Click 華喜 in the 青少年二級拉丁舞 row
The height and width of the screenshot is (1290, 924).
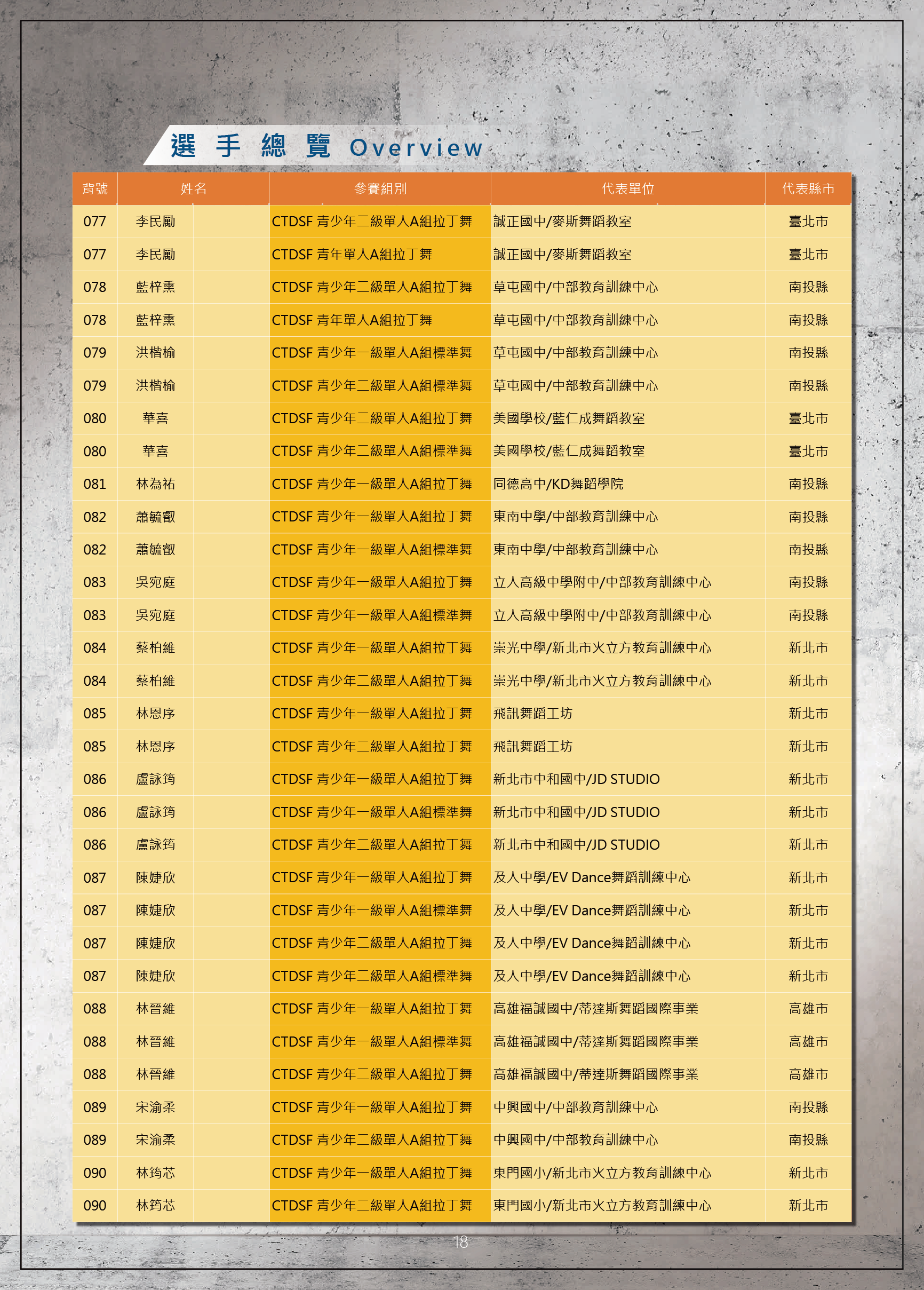(155, 418)
